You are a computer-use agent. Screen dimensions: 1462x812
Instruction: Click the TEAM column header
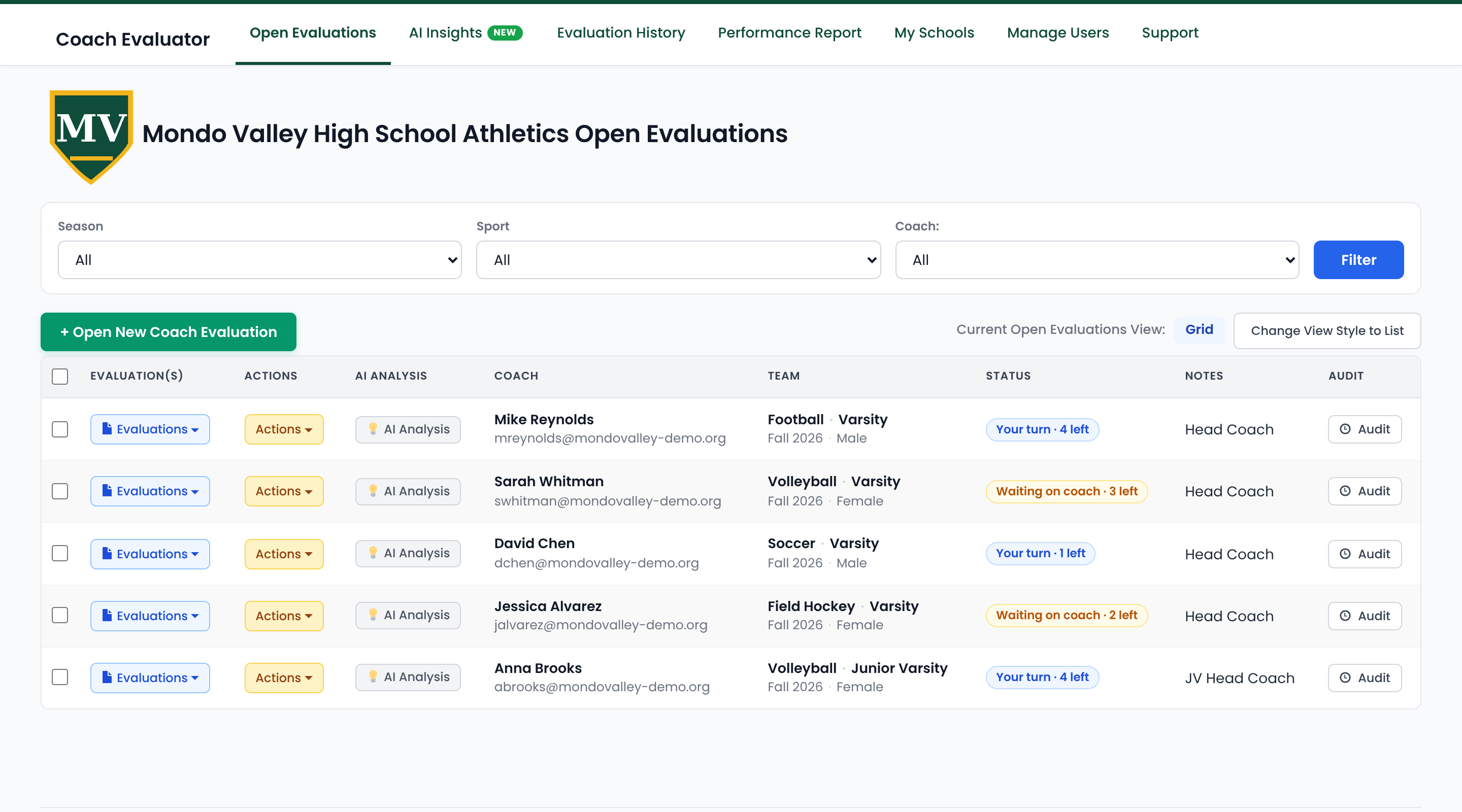pos(783,376)
